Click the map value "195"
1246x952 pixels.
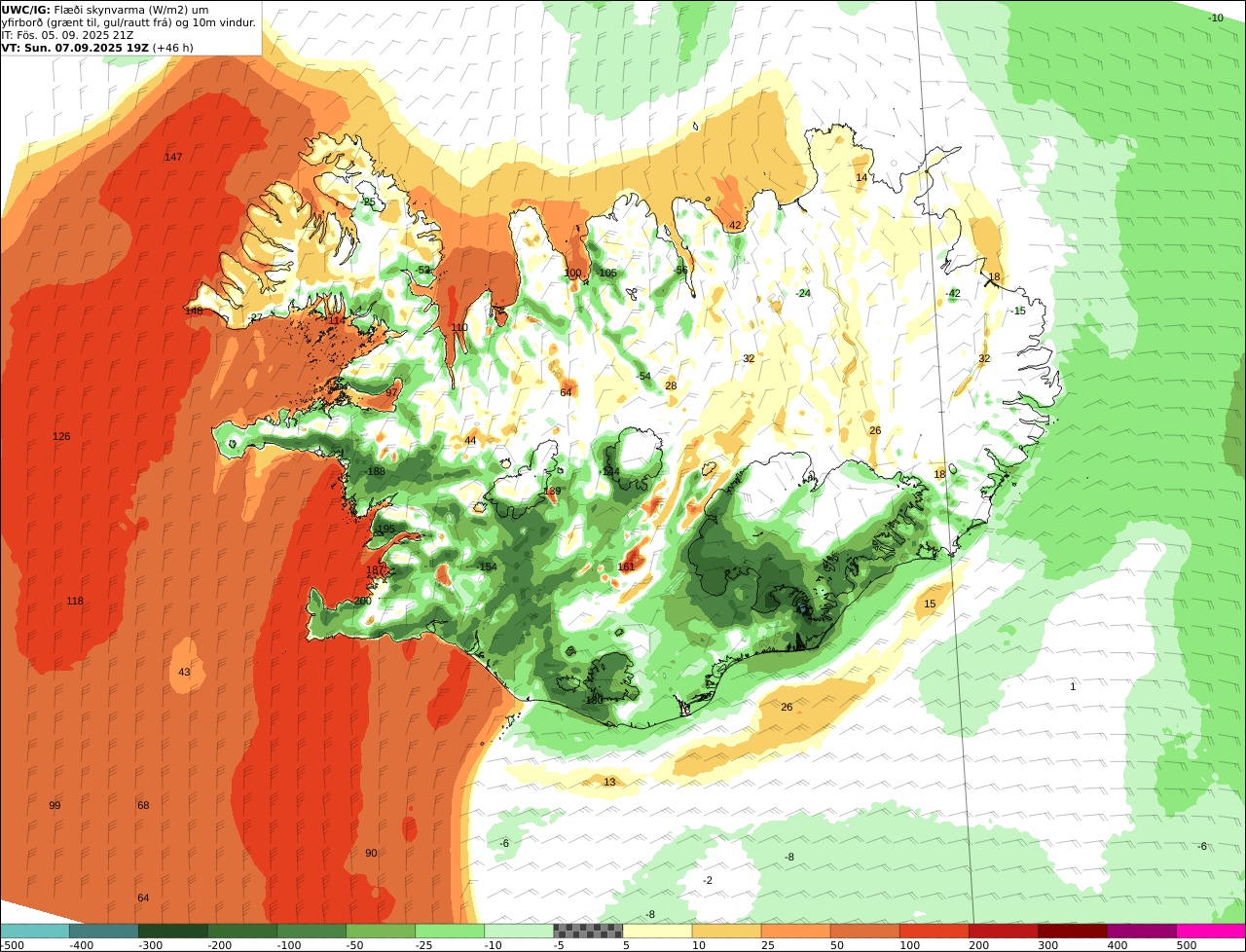coord(386,529)
